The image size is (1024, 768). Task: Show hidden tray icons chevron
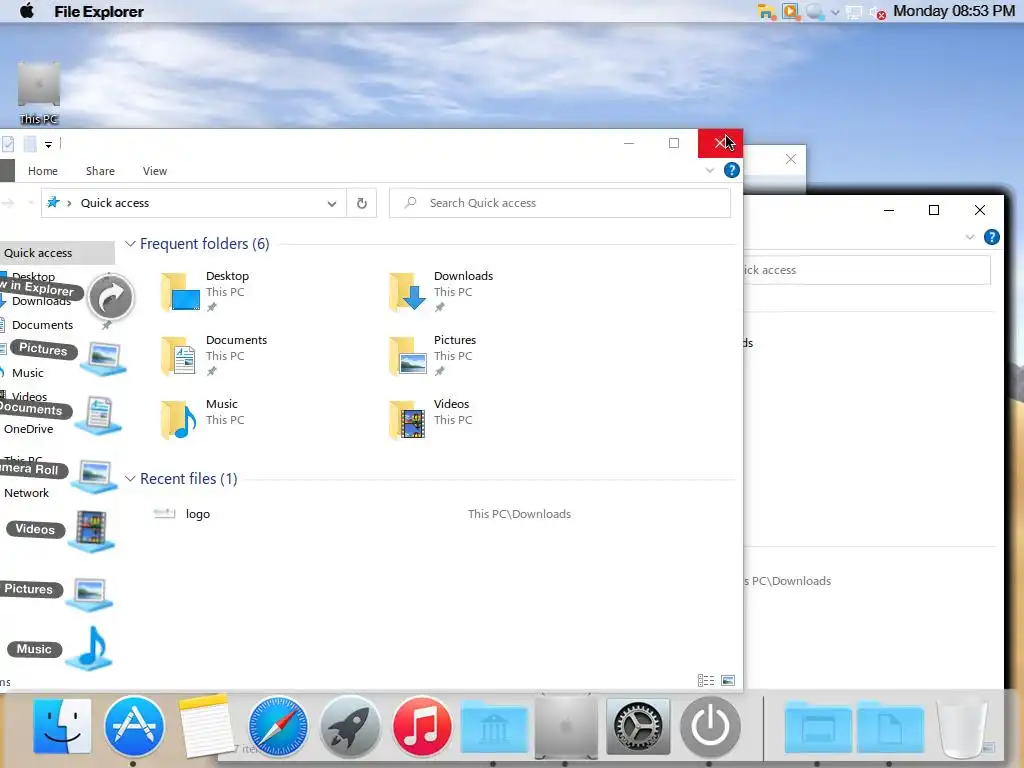(x=835, y=12)
